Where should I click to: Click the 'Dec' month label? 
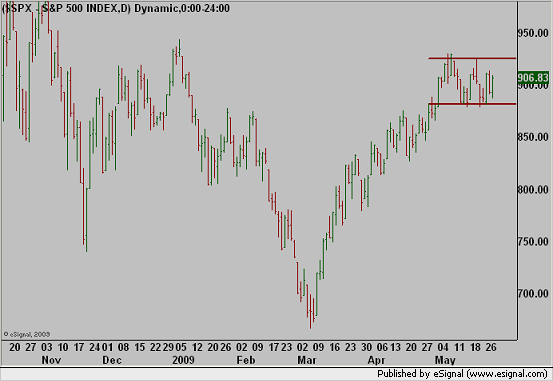tap(112, 360)
